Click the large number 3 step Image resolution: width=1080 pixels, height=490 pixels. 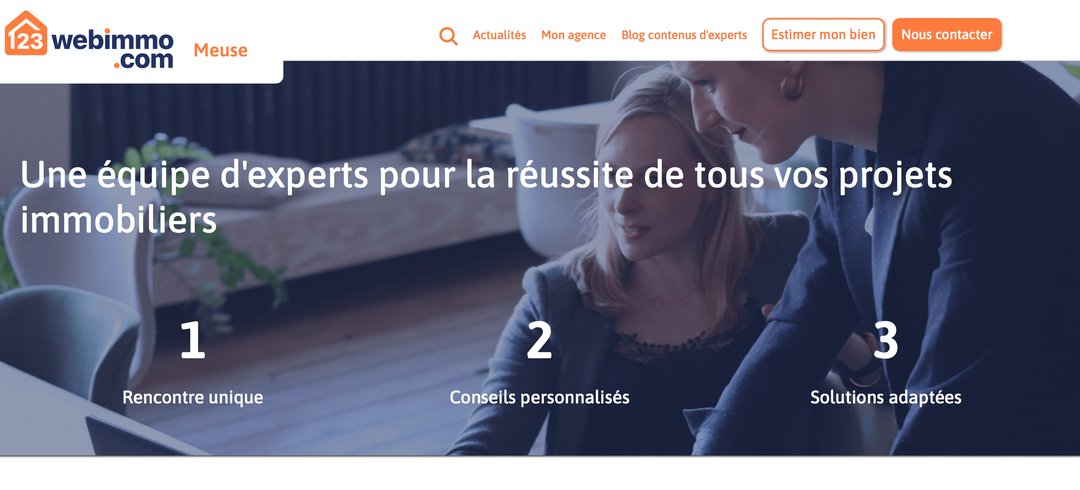tap(886, 340)
